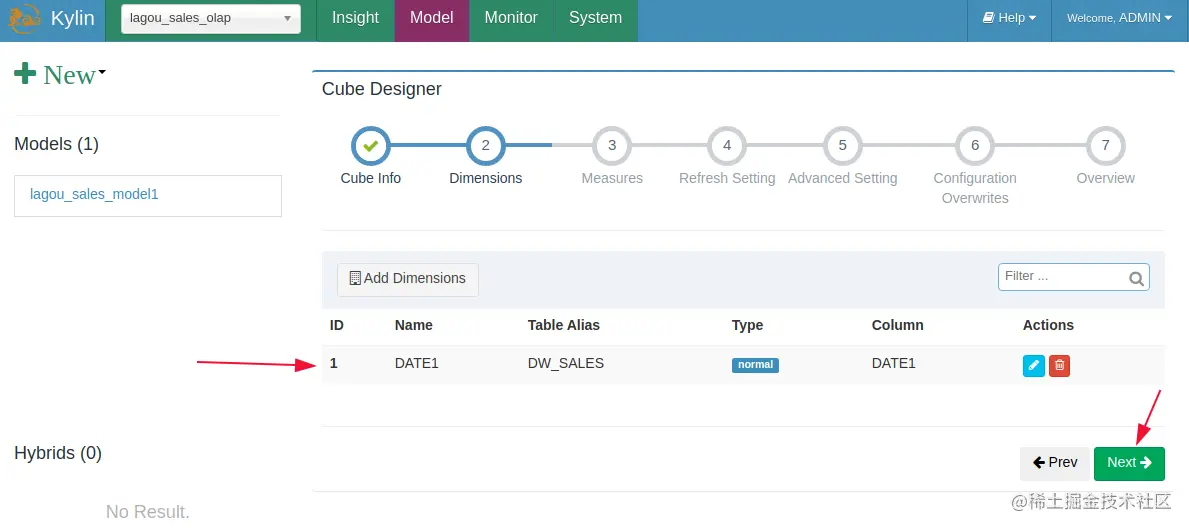Click the Kylin logo icon
The image size is (1189, 529).
pos(25,19)
